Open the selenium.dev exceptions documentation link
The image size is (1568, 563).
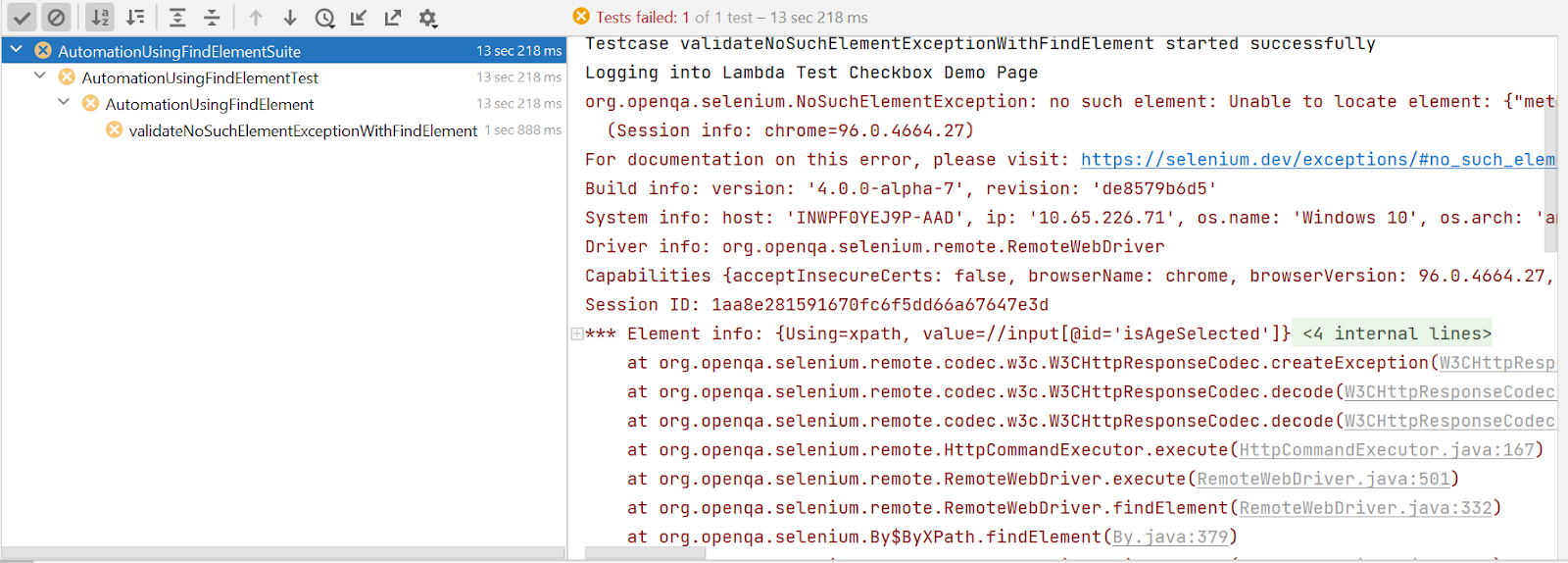(x=1317, y=159)
